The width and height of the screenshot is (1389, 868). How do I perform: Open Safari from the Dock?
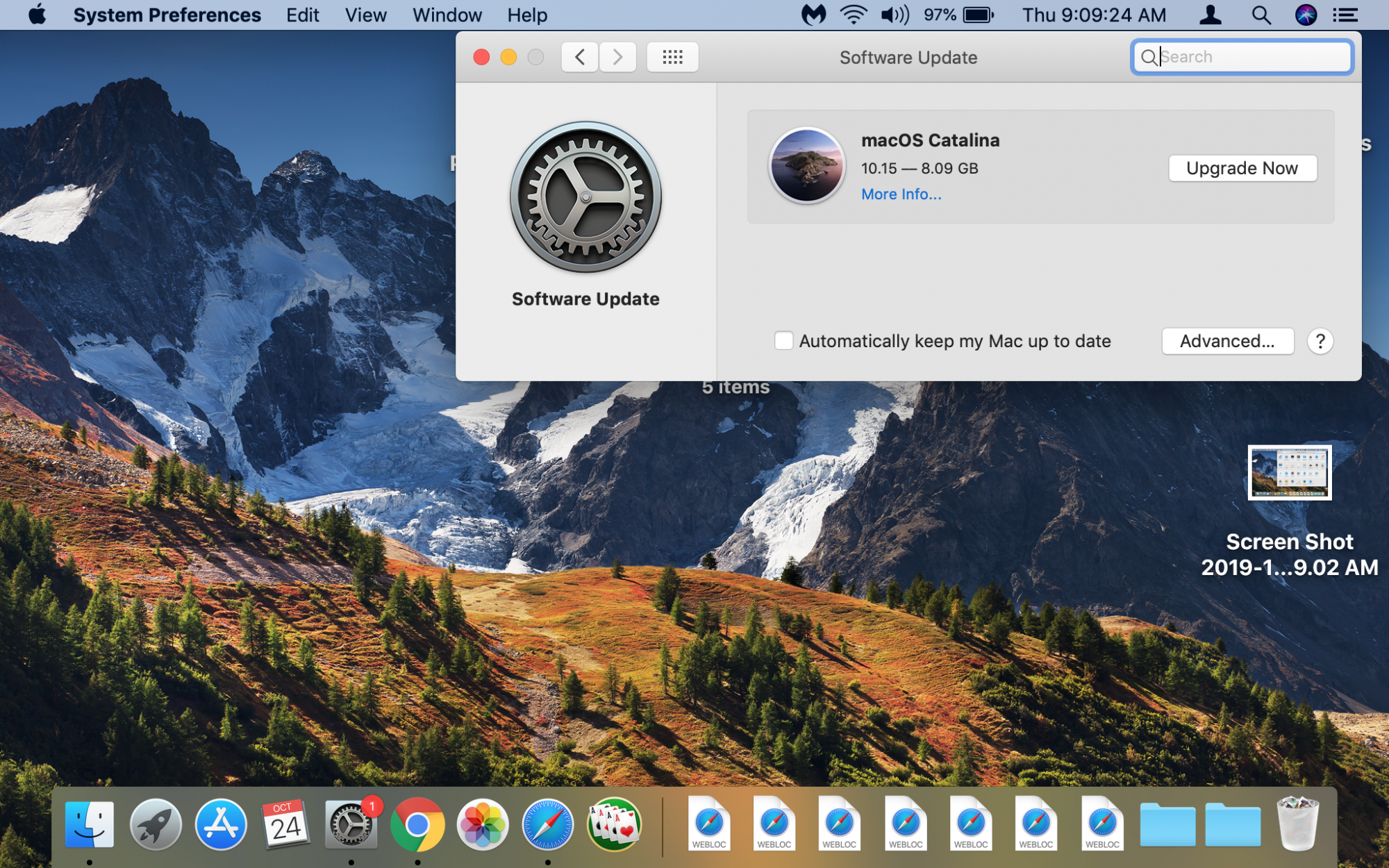tap(548, 824)
